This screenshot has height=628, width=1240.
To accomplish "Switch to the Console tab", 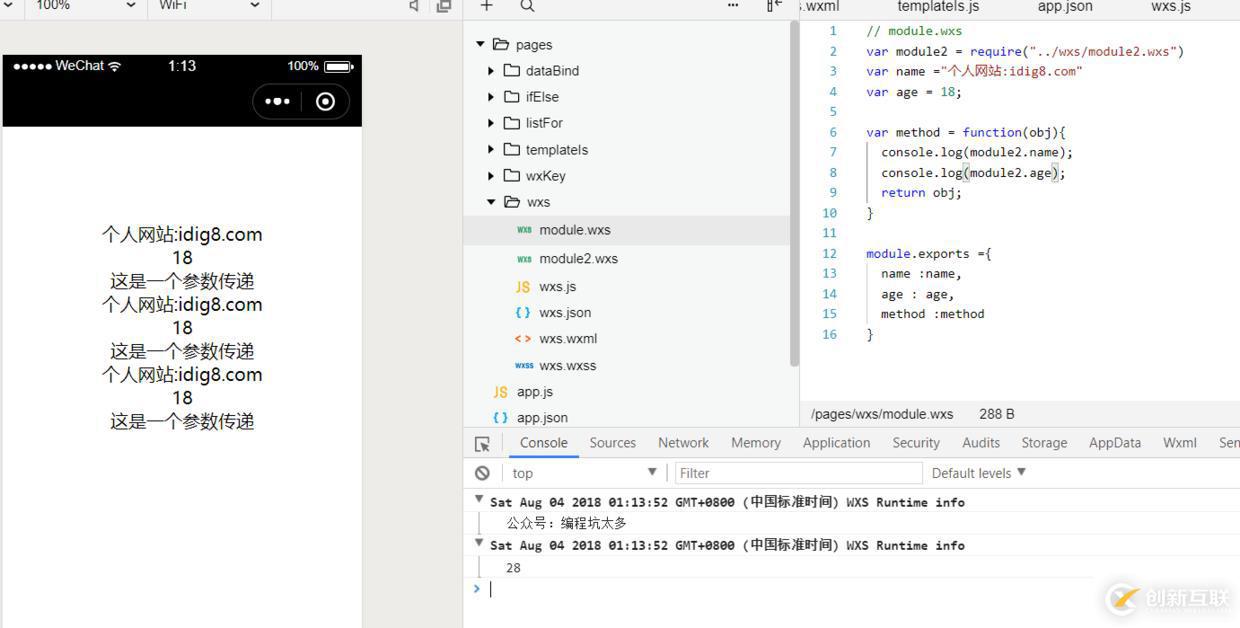I will point(543,443).
